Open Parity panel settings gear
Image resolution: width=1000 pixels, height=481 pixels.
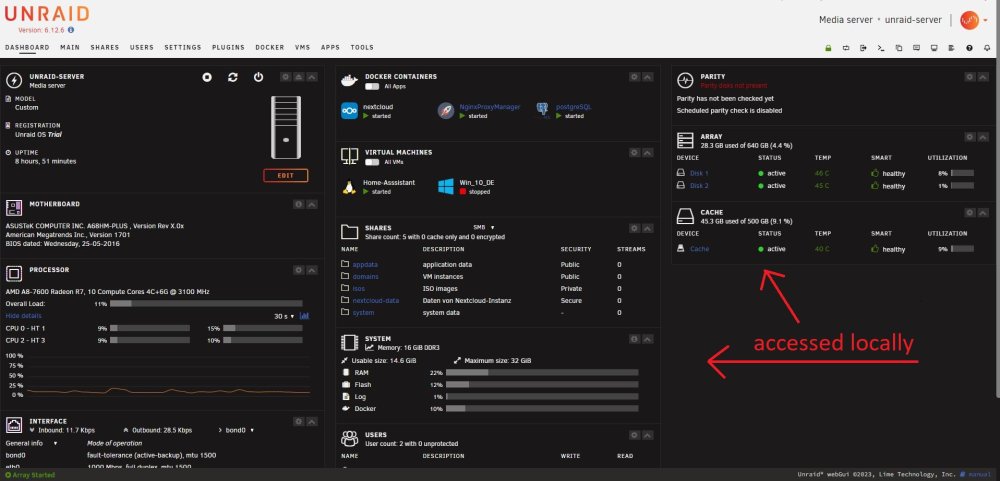pyautogui.click(x=969, y=77)
